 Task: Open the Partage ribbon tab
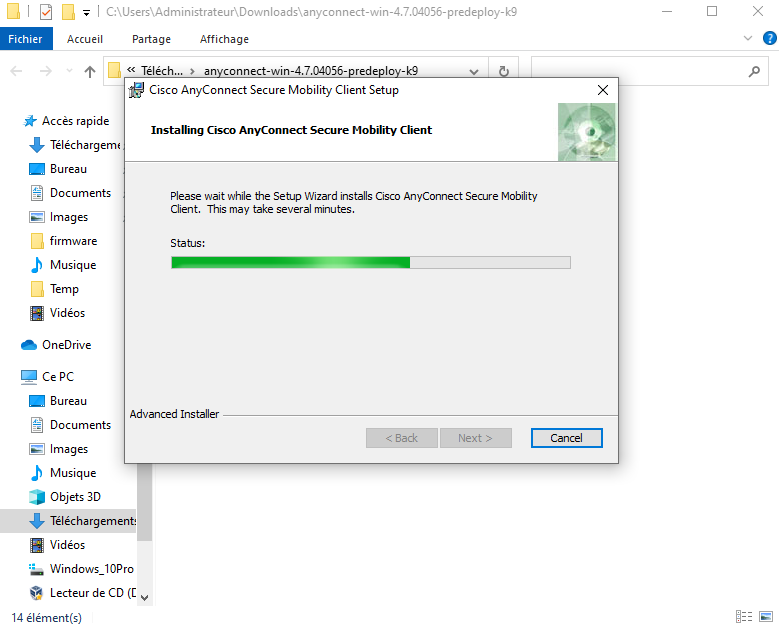[x=151, y=39]
